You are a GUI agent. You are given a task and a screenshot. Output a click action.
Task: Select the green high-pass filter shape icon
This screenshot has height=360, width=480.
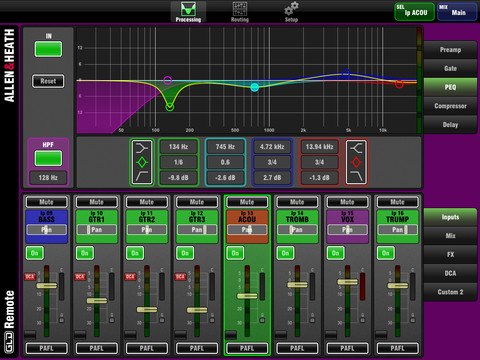(142, 176)
